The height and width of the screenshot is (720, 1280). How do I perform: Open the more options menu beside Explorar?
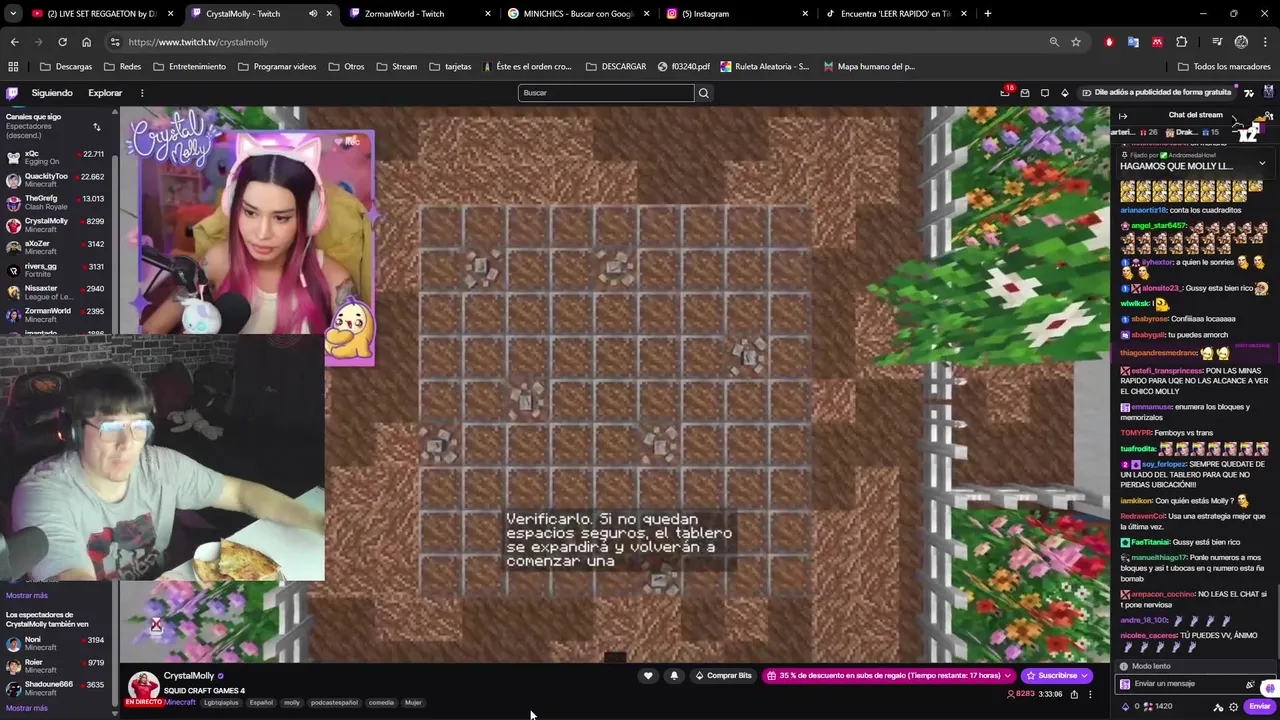[x=142, y=93]
